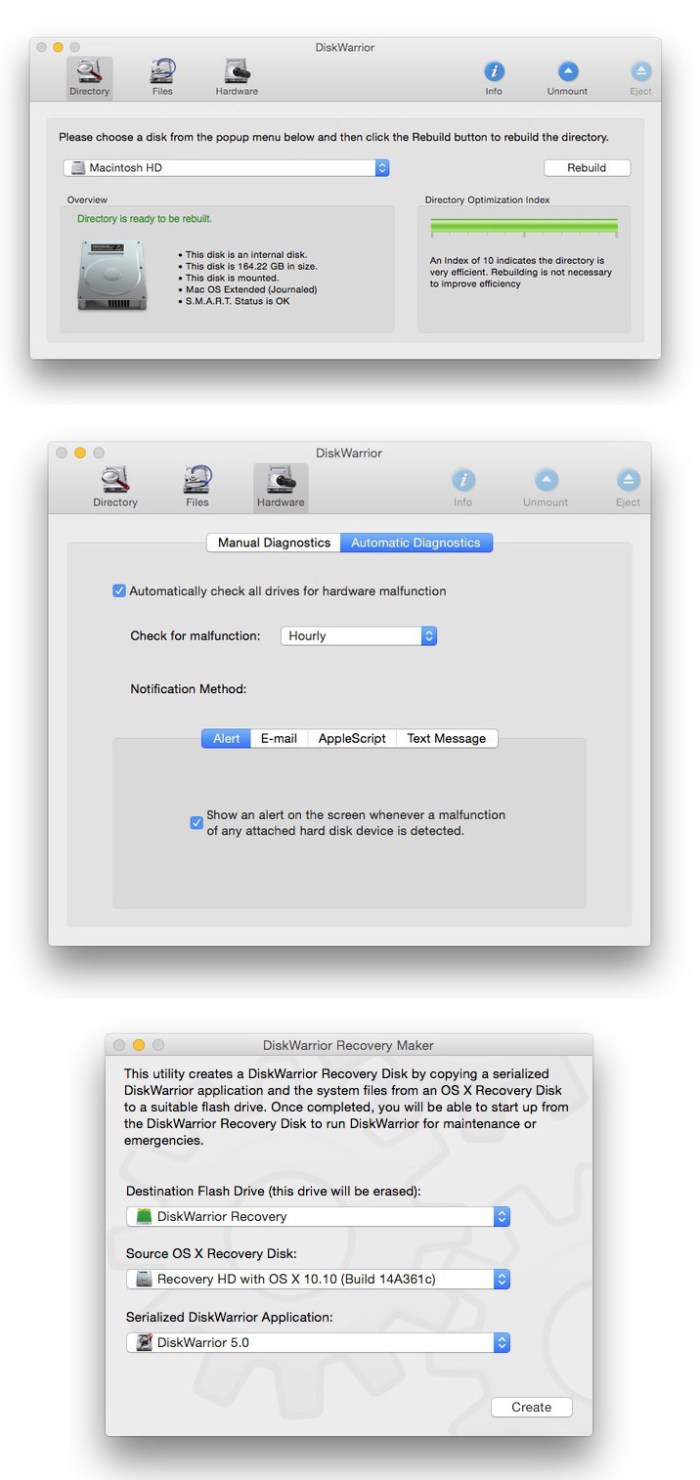Open Directory pane in top DiskWarrior window

point(90,78)
